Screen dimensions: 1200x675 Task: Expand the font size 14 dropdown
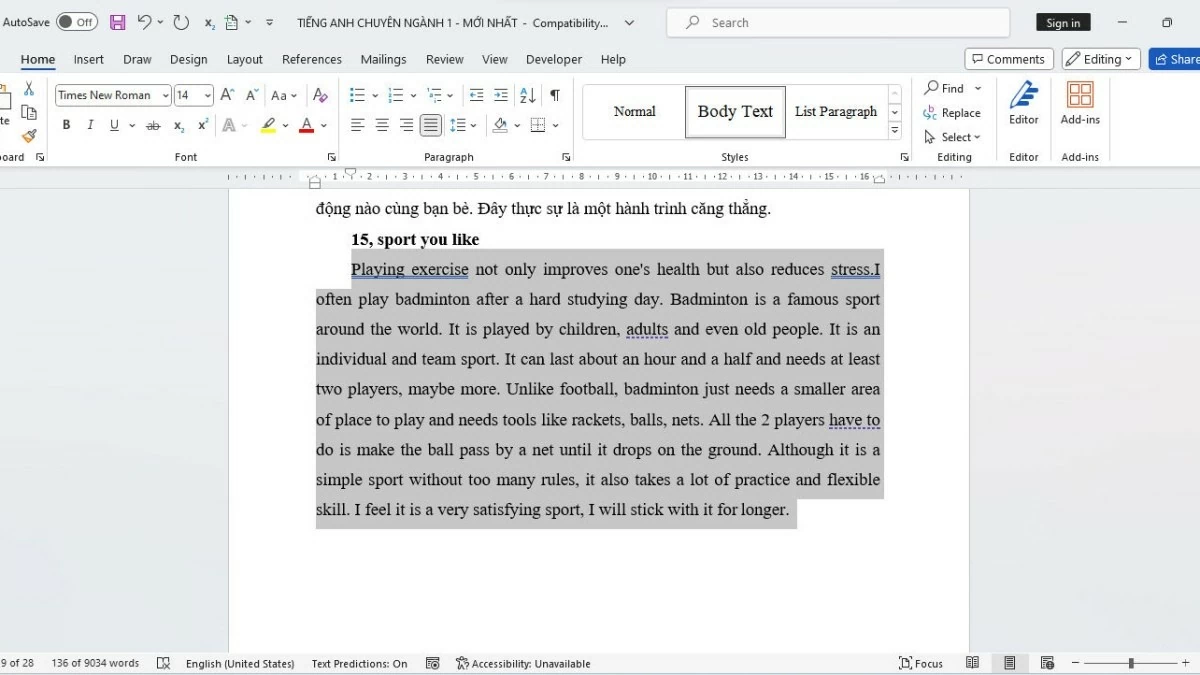(208, 95)
